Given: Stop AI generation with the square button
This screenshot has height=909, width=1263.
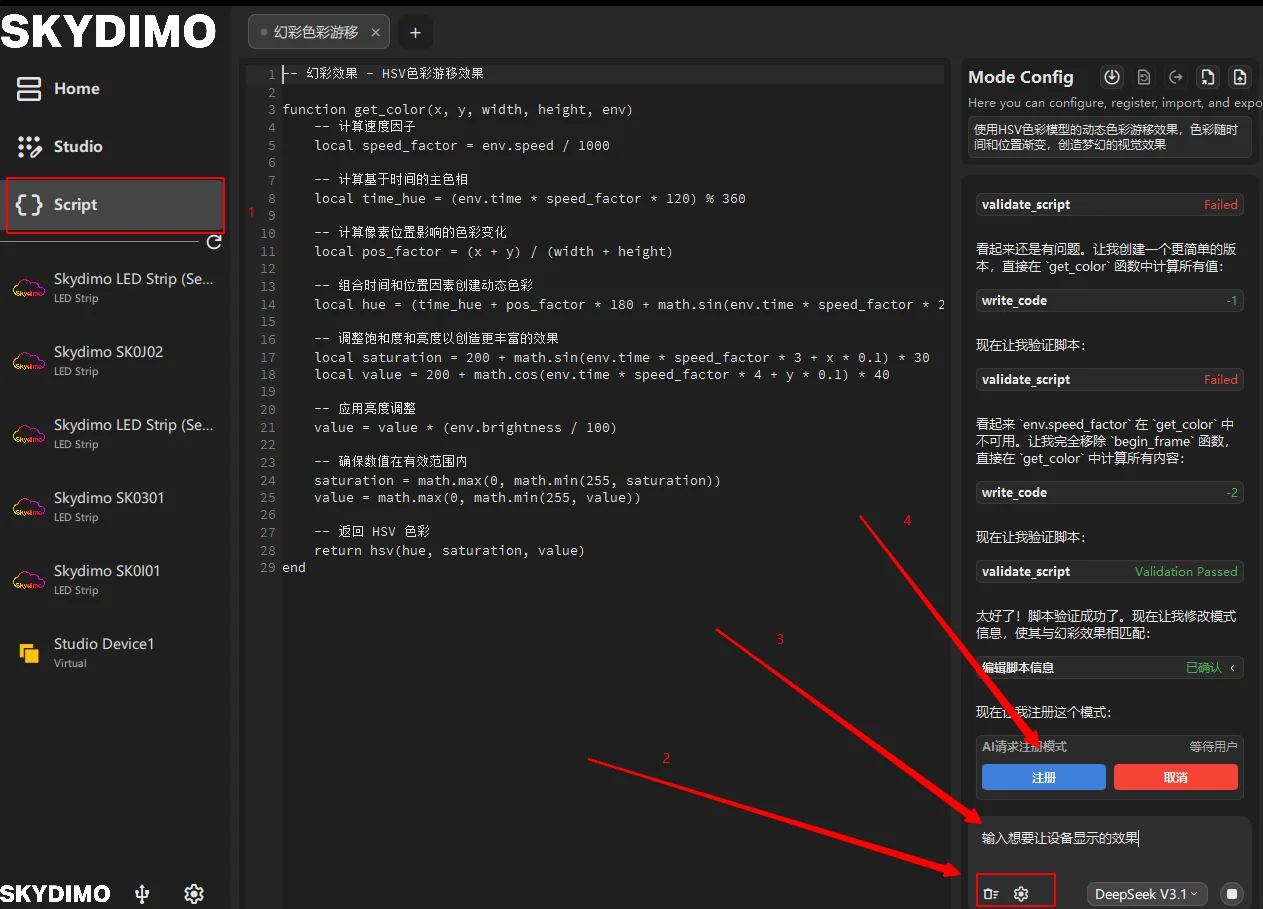Looking at the screenshot, I should 1232,894.
